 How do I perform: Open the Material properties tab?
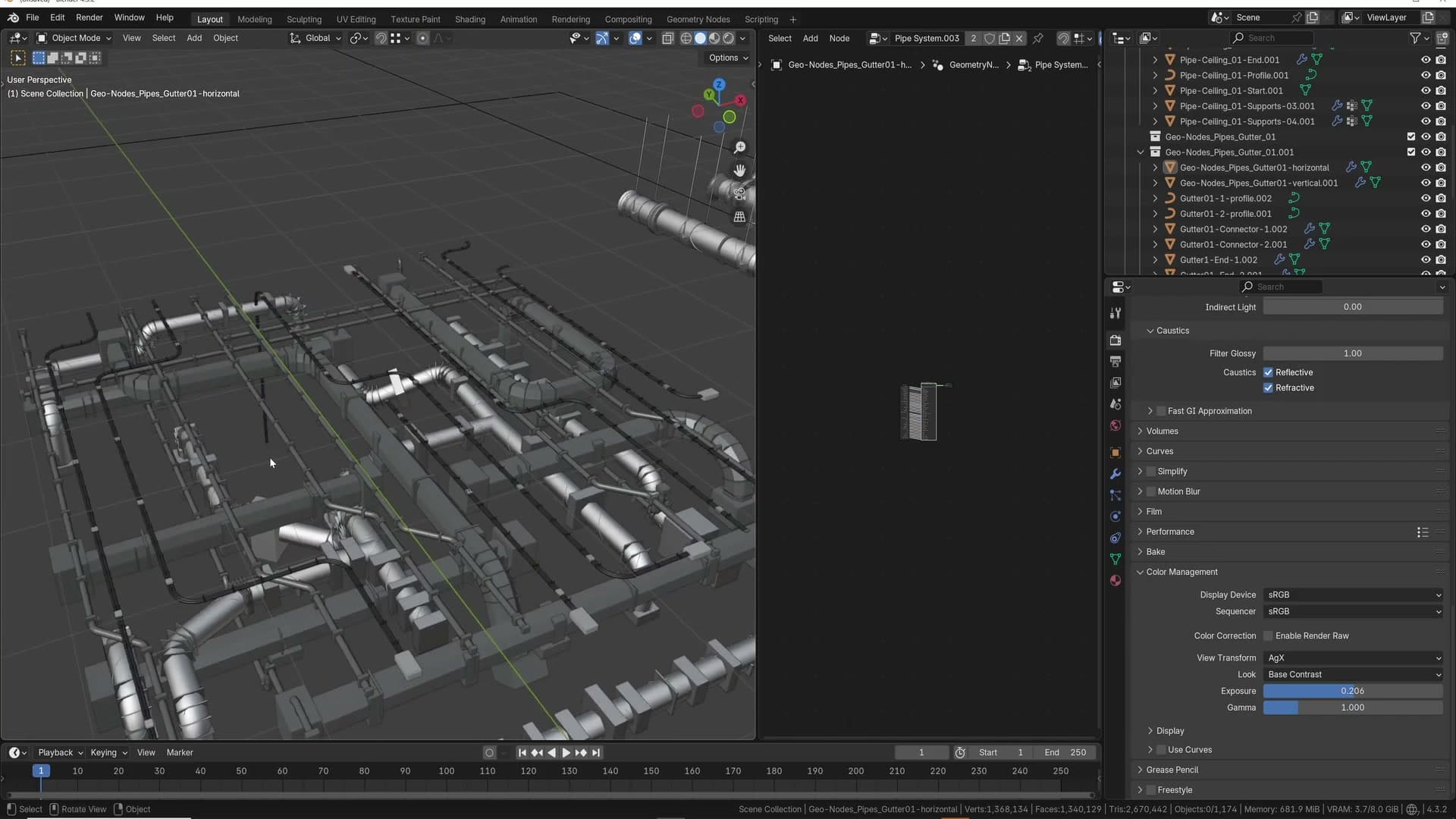click(1116, 580)
